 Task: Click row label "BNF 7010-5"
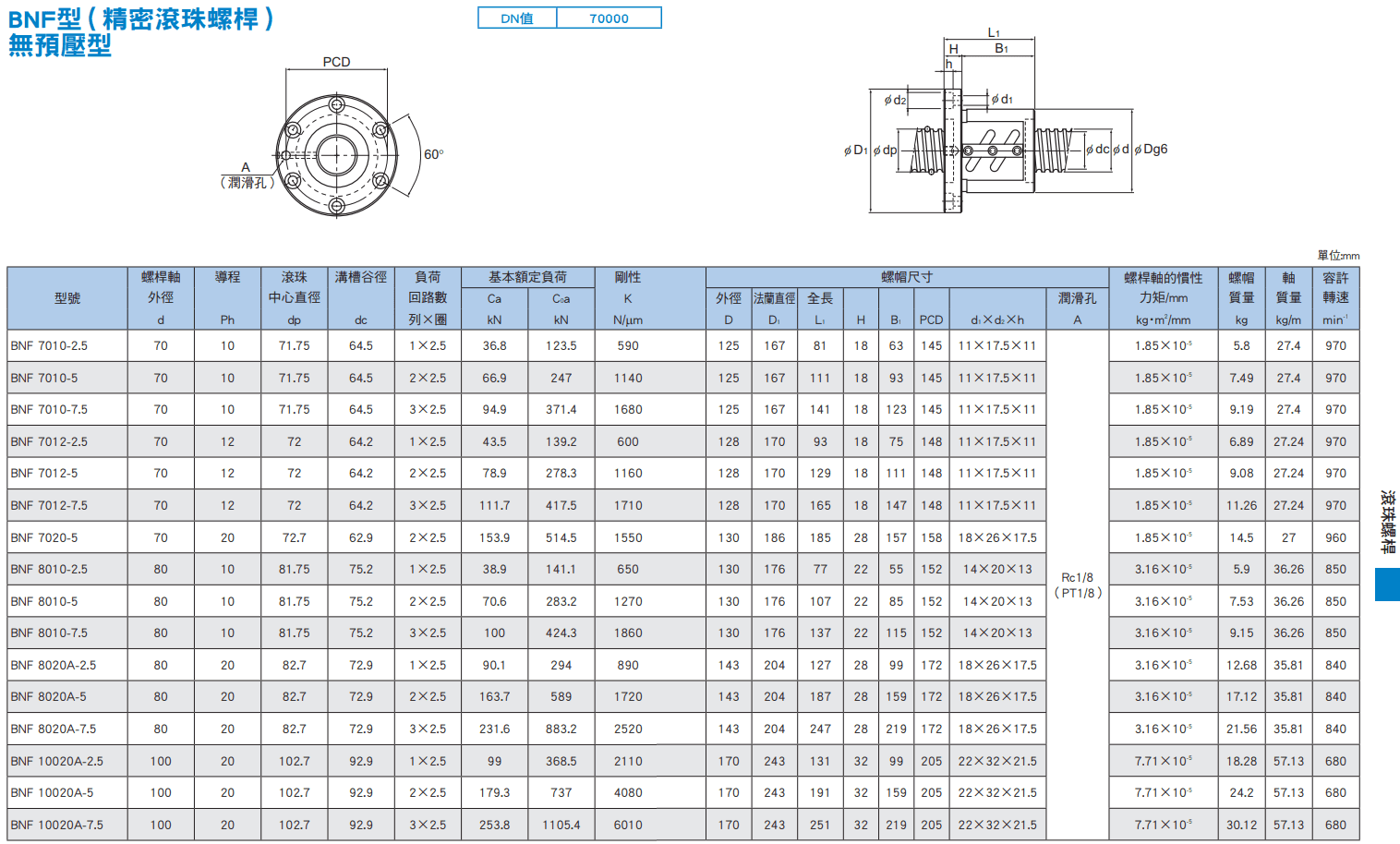(44, 378)
